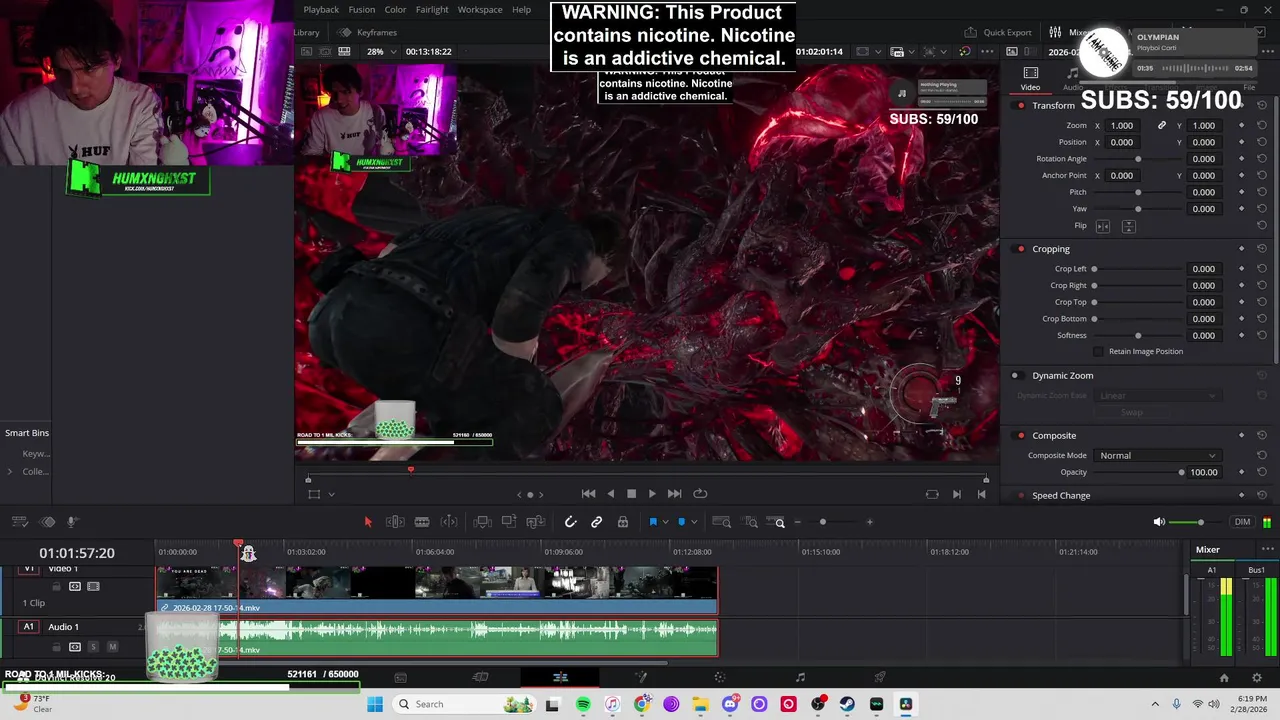
Task: Click the Overwrite Clip toolbar icon
Action: point(509,522)
